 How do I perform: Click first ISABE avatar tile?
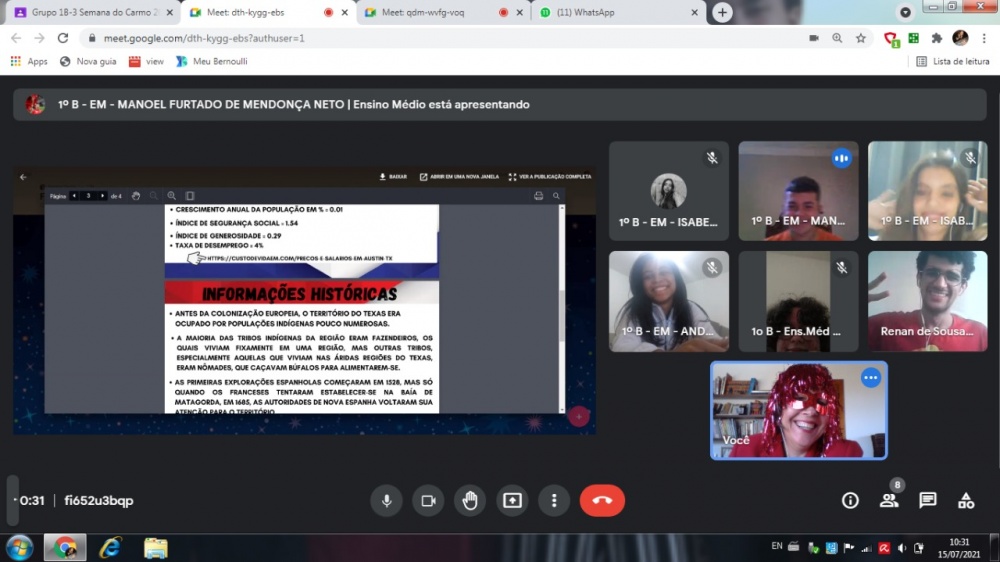coord(668,191)
